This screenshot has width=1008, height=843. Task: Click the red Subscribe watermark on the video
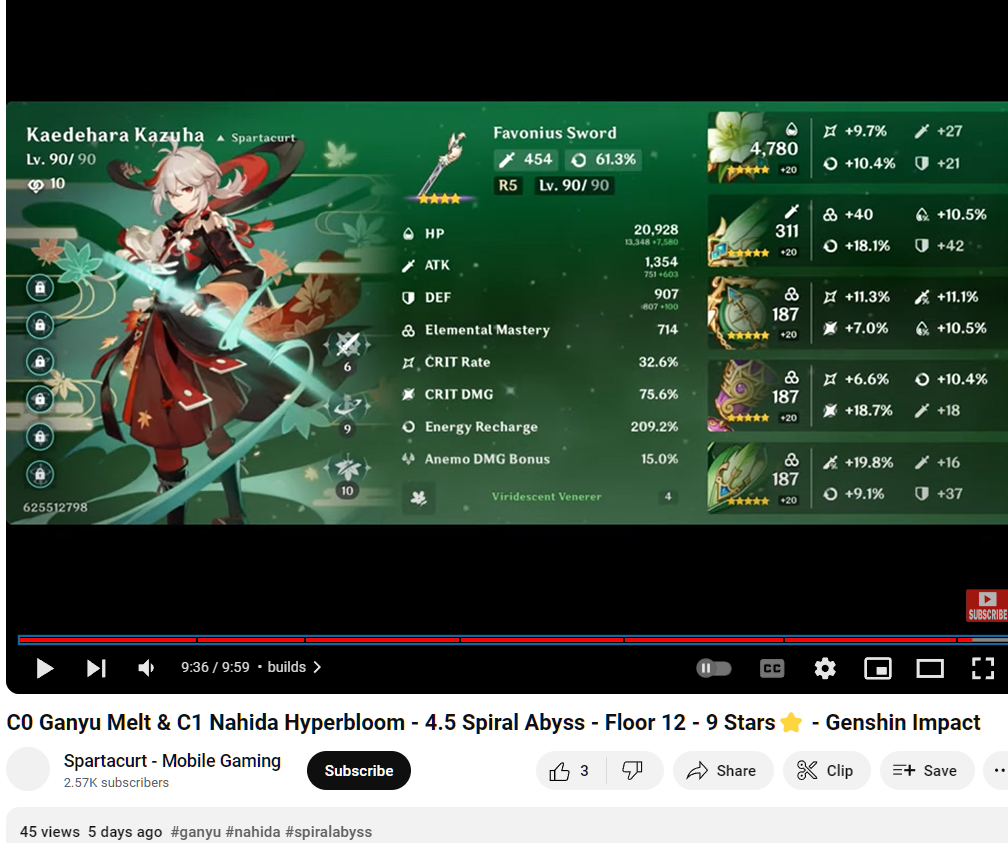[x=987, y=606]
